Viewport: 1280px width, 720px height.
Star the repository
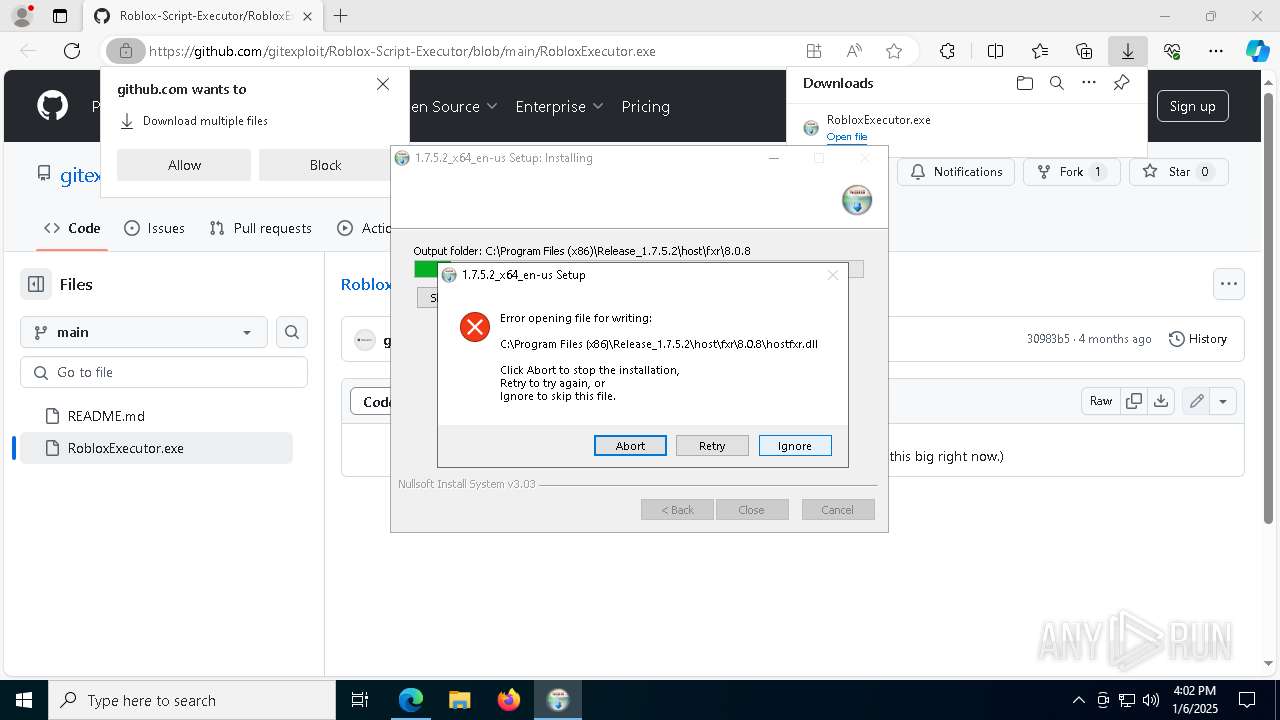1178,172
